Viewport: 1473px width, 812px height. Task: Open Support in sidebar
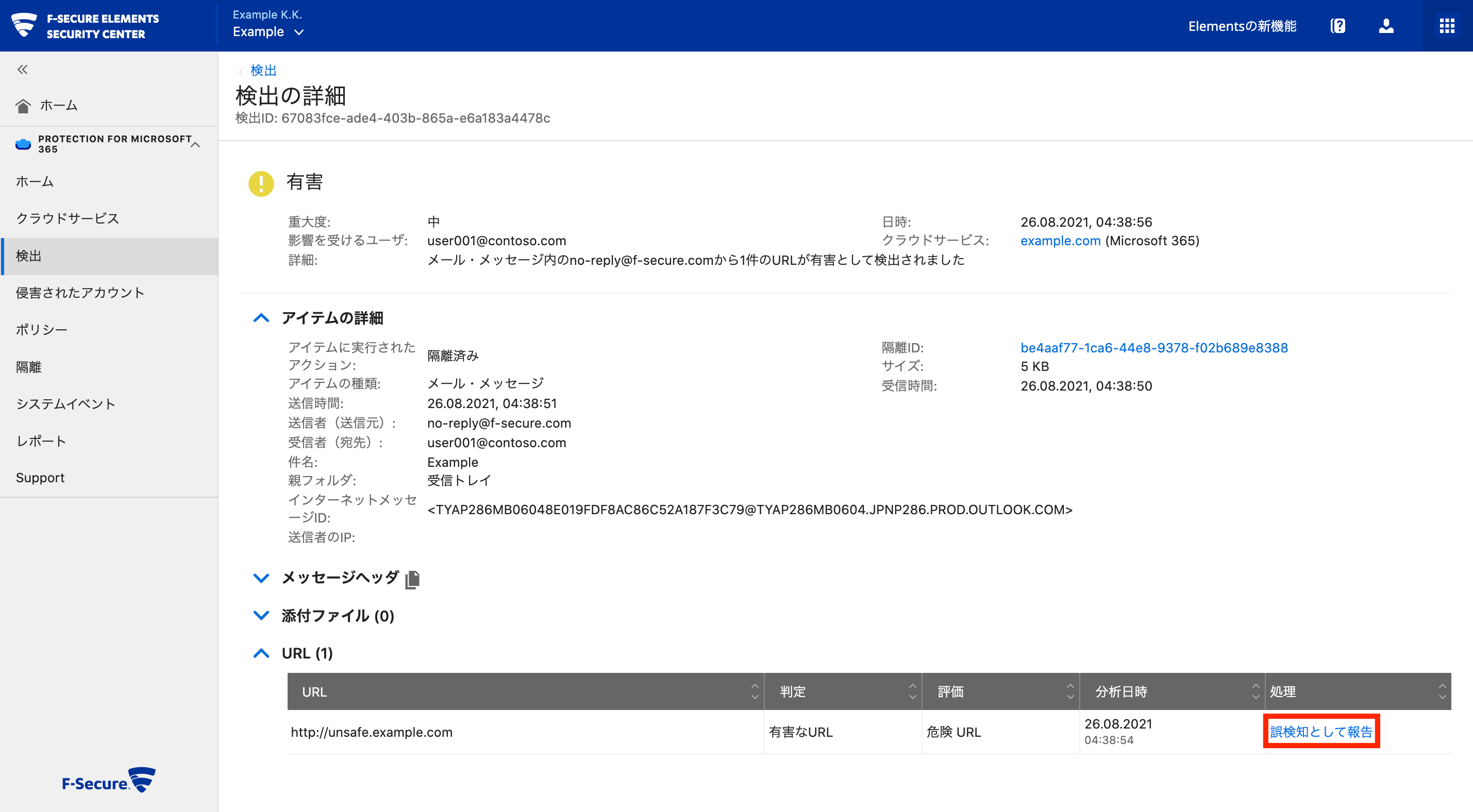coord(40,478)
